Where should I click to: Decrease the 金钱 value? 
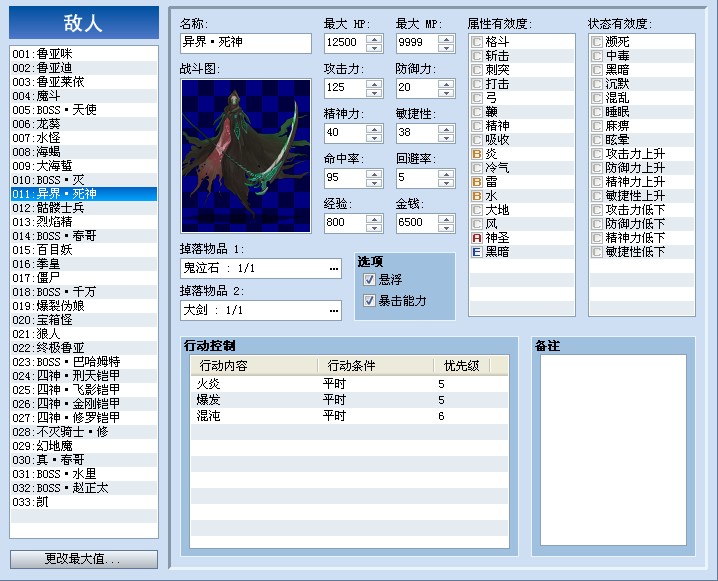click(446, 227)
